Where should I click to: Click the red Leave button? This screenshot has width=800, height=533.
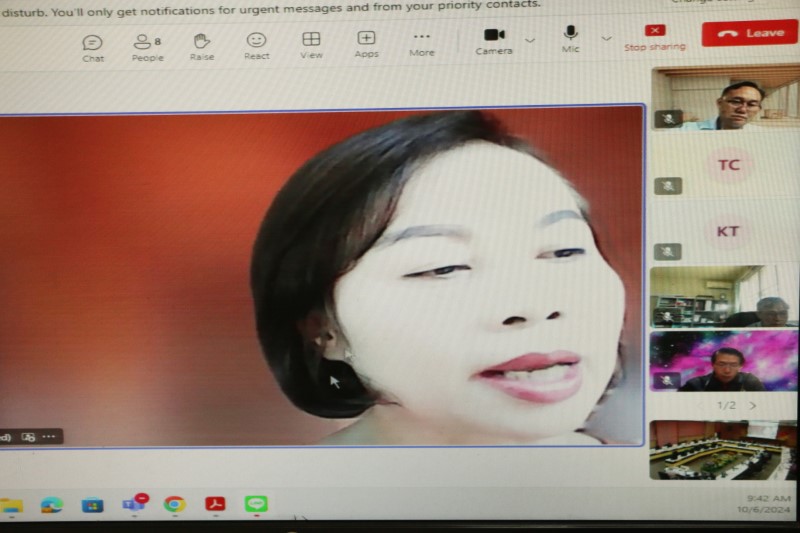tap(749, 33)
